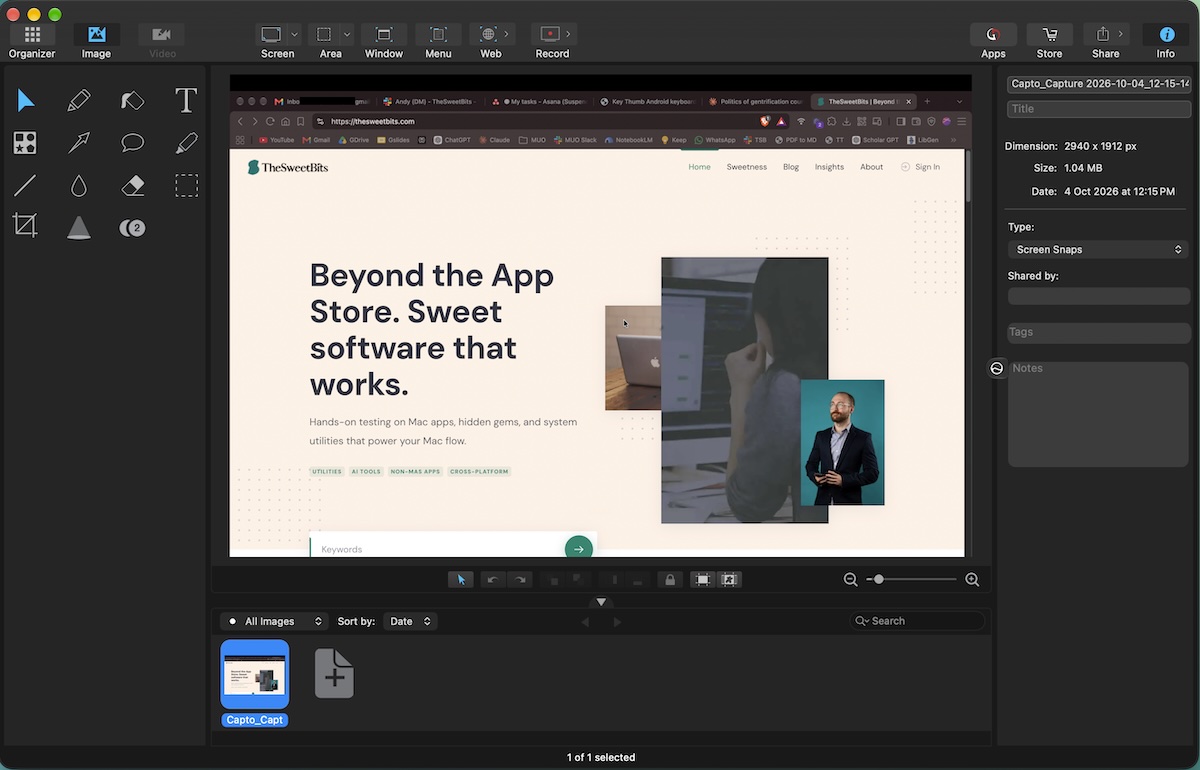1200x770 pixels.
Task: Choose the Line tool
Action: pos(25,185)
